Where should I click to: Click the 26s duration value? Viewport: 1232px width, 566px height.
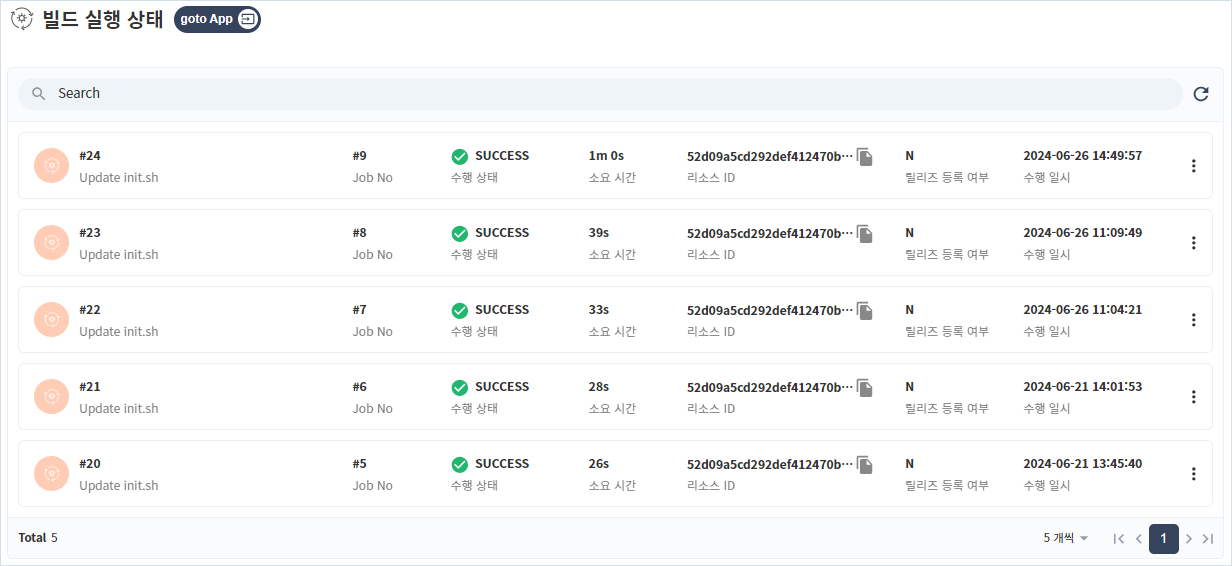point(599,464)
